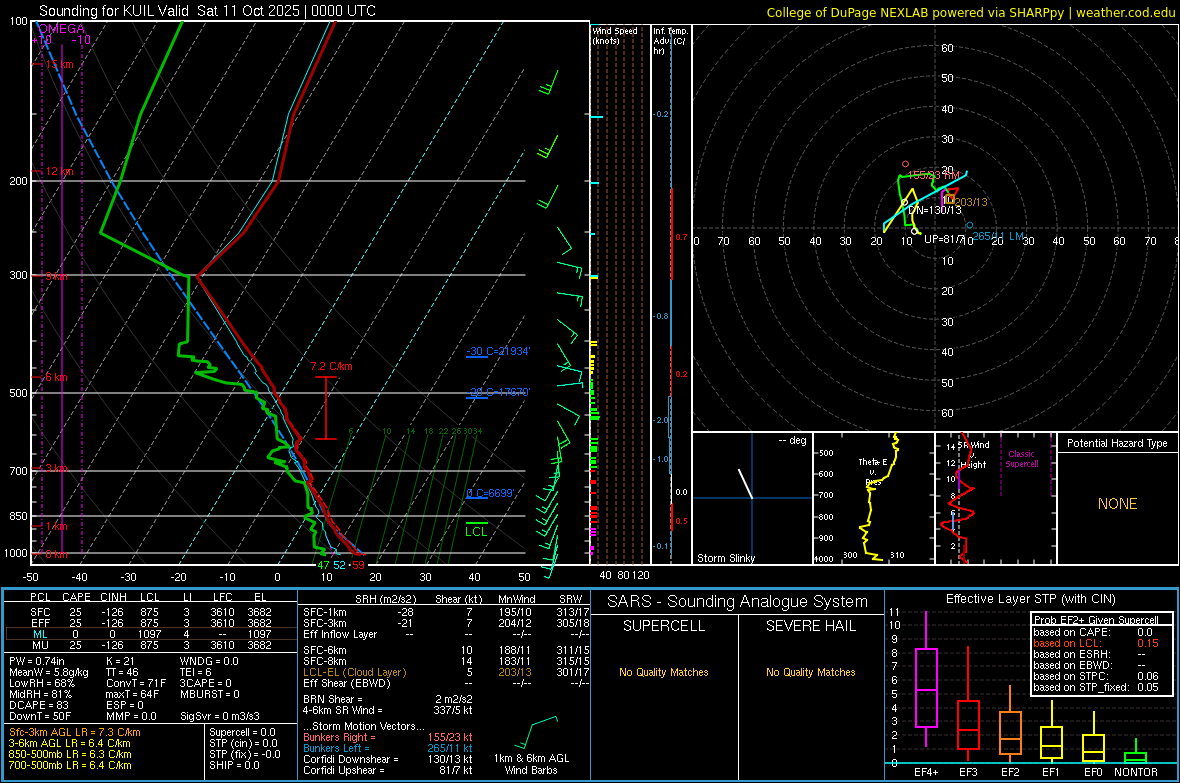Click the SUPERCELL column heading
The width and height of the screenshot is (1180, 783).
click(x=664, y=626)
